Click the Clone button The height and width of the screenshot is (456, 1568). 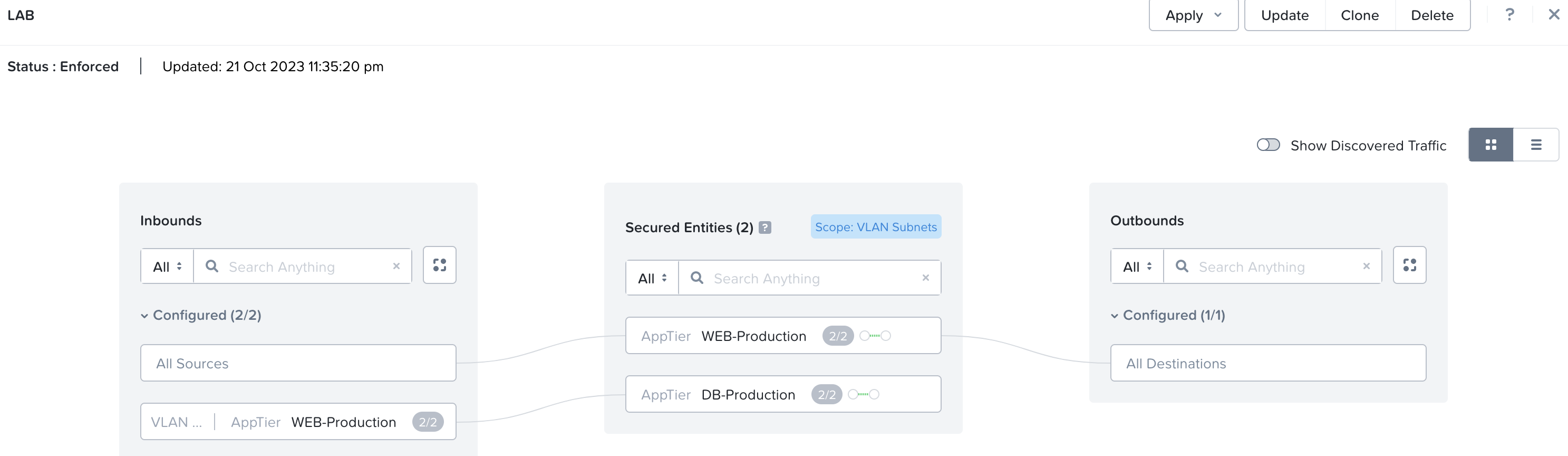click(x=1359, y=15)
